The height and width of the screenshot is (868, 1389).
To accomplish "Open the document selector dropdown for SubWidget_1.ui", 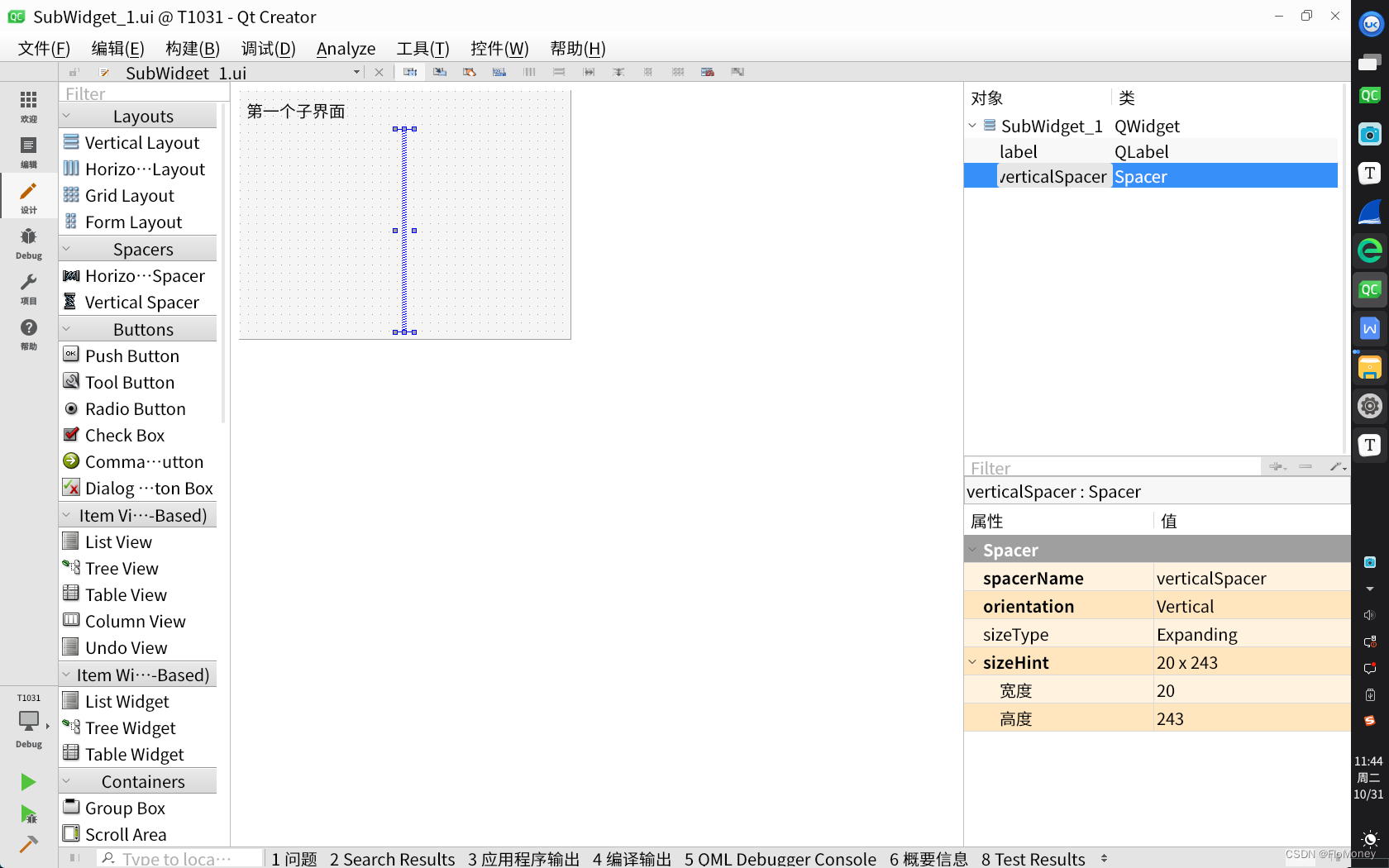I will [x=356, y=73].
